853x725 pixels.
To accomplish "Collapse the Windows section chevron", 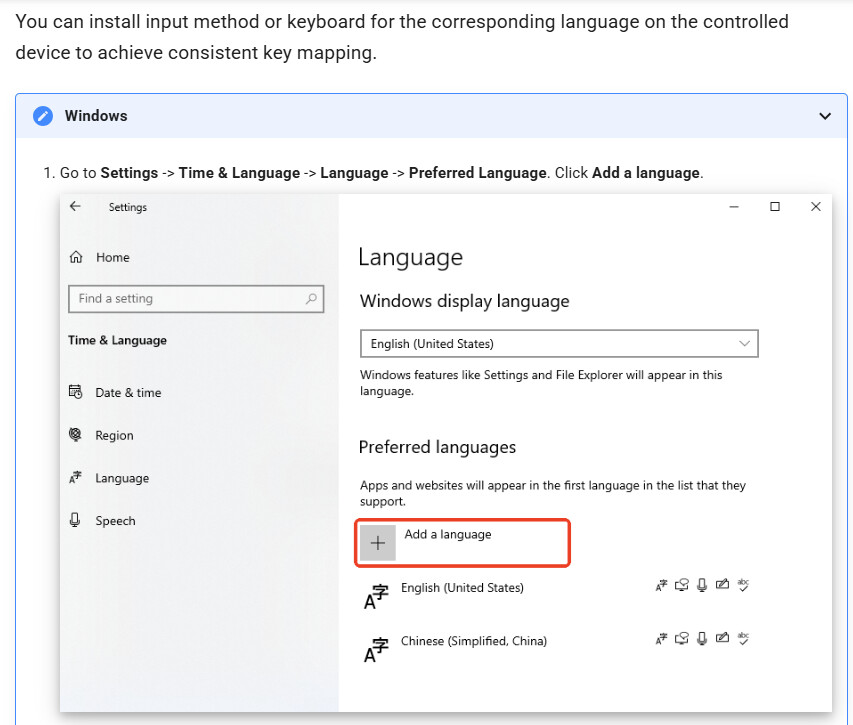I will [824, 116].
